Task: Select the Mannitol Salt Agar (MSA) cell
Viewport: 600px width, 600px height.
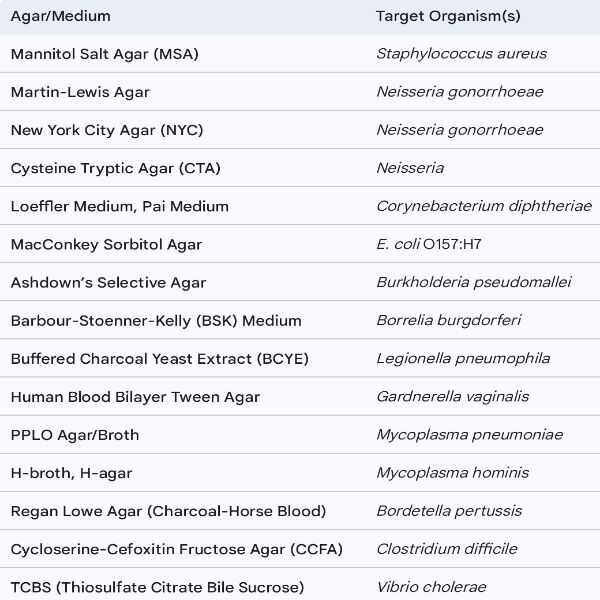Action: pyautogui.click(x=105, y=54)
